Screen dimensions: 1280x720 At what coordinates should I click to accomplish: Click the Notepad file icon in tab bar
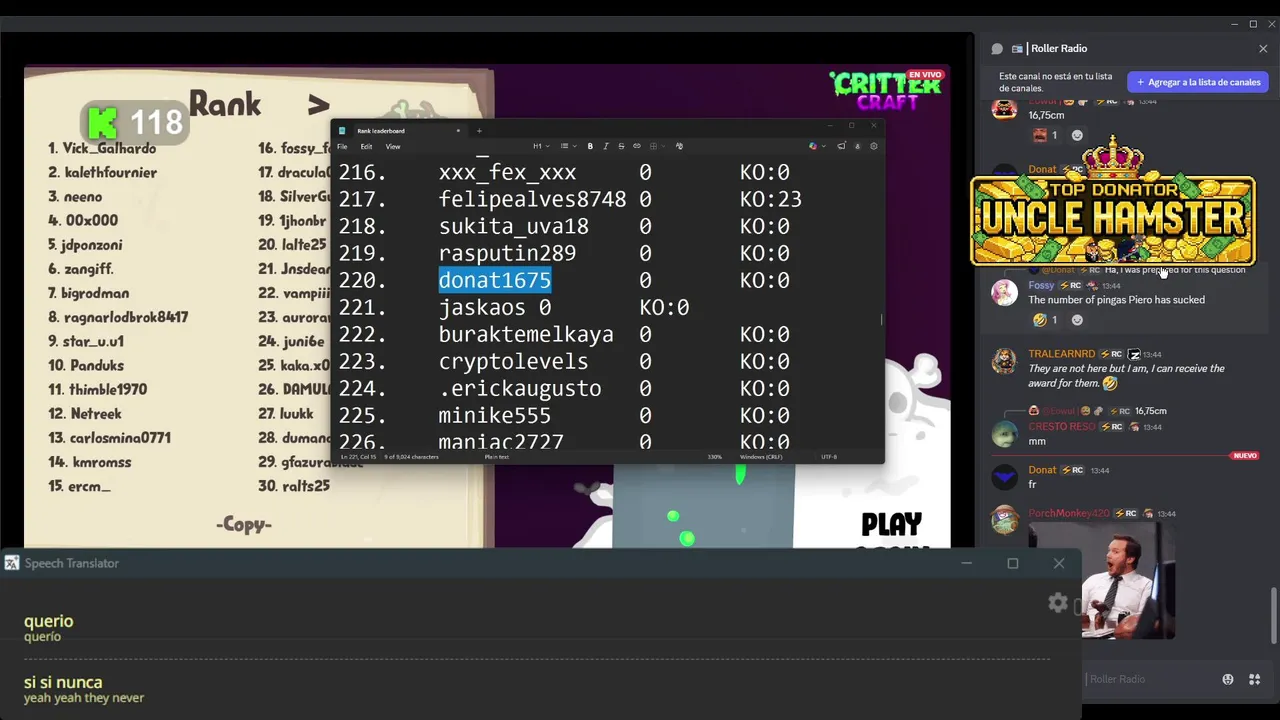(342, 131)
